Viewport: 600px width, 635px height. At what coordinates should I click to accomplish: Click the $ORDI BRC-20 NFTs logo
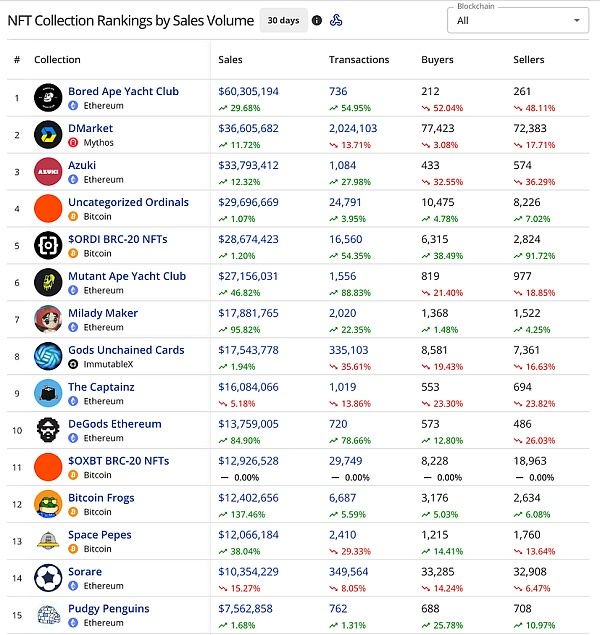(48, 245)
